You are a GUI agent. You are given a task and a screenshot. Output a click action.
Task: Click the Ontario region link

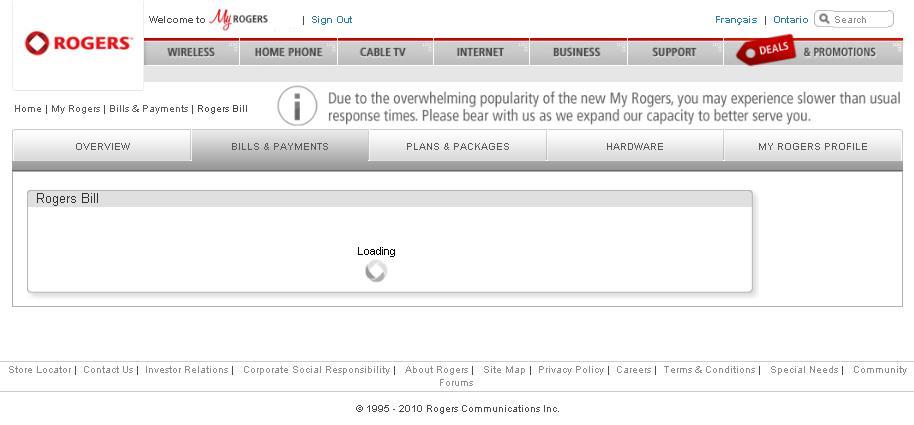click(x=790, y=19)
